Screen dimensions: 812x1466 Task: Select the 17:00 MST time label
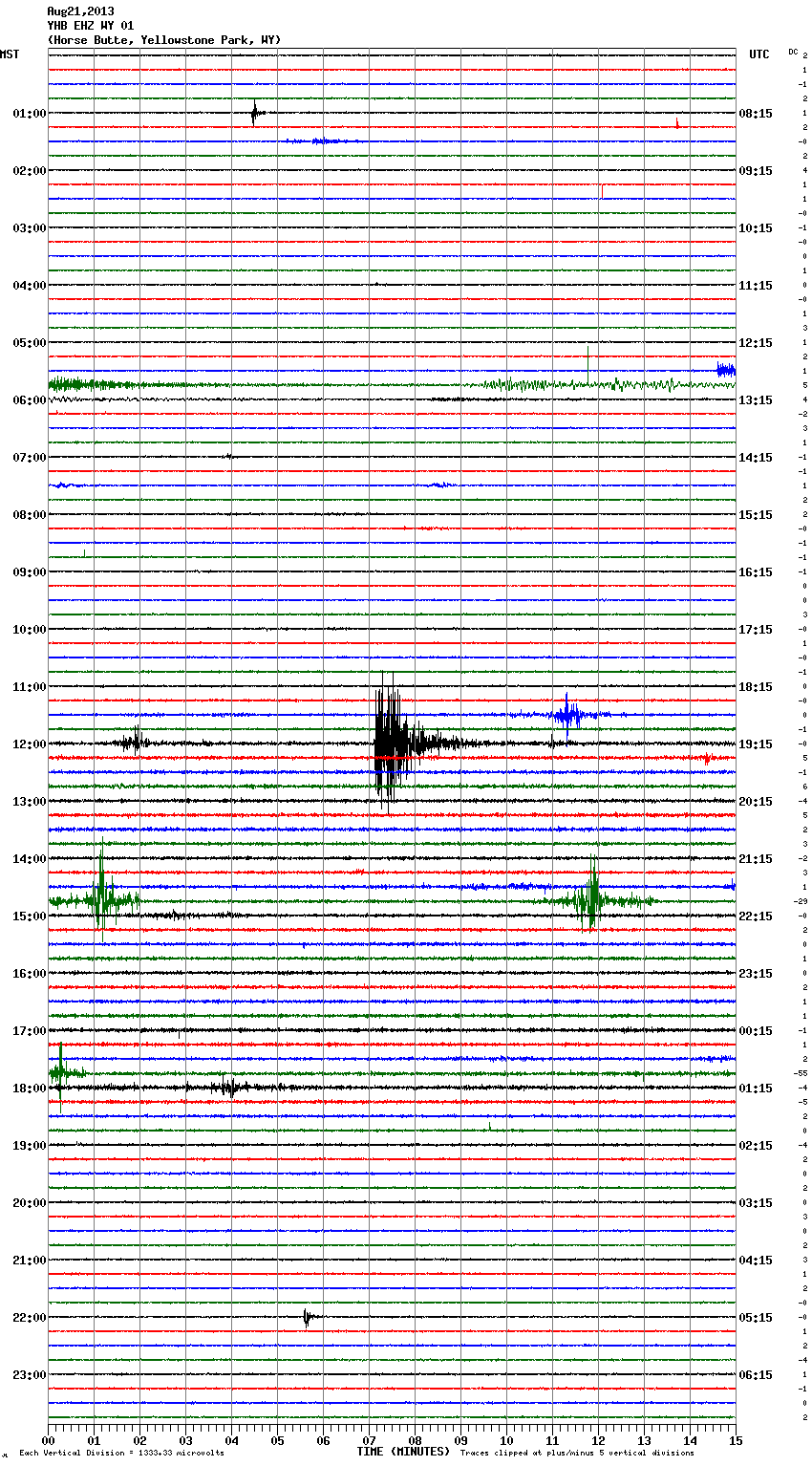(x=30, y=1031)
